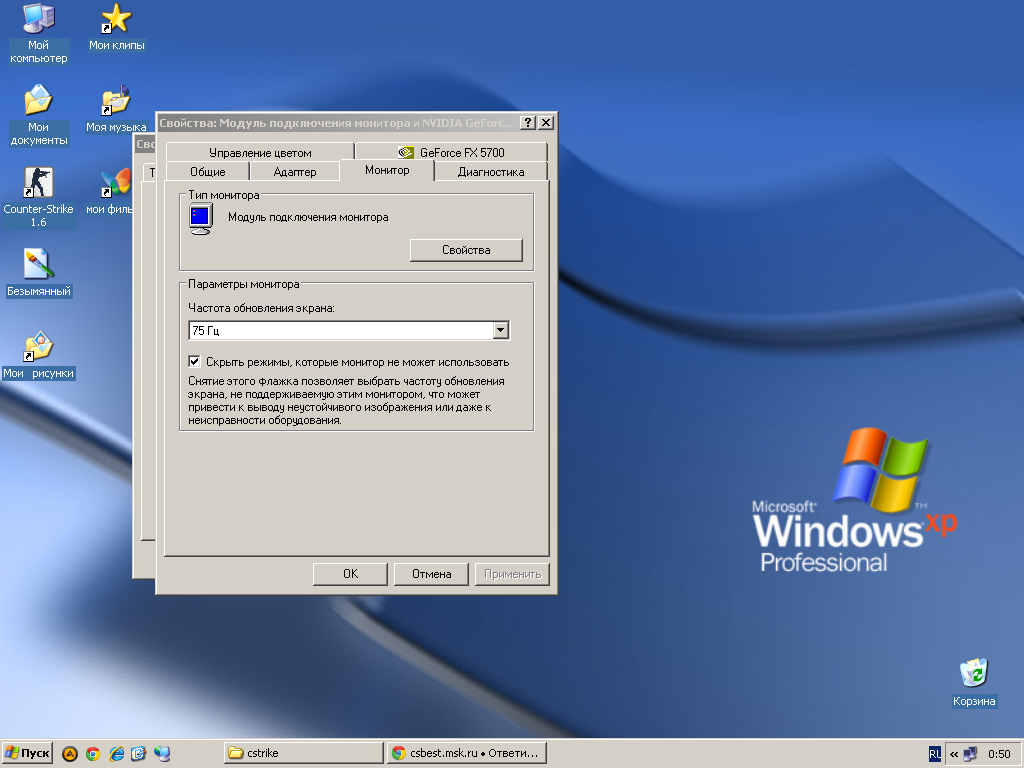Viewport: 1024px width, 768px height.
Task: Switch to the Адаптер tab
Action: tap(295, 172)
